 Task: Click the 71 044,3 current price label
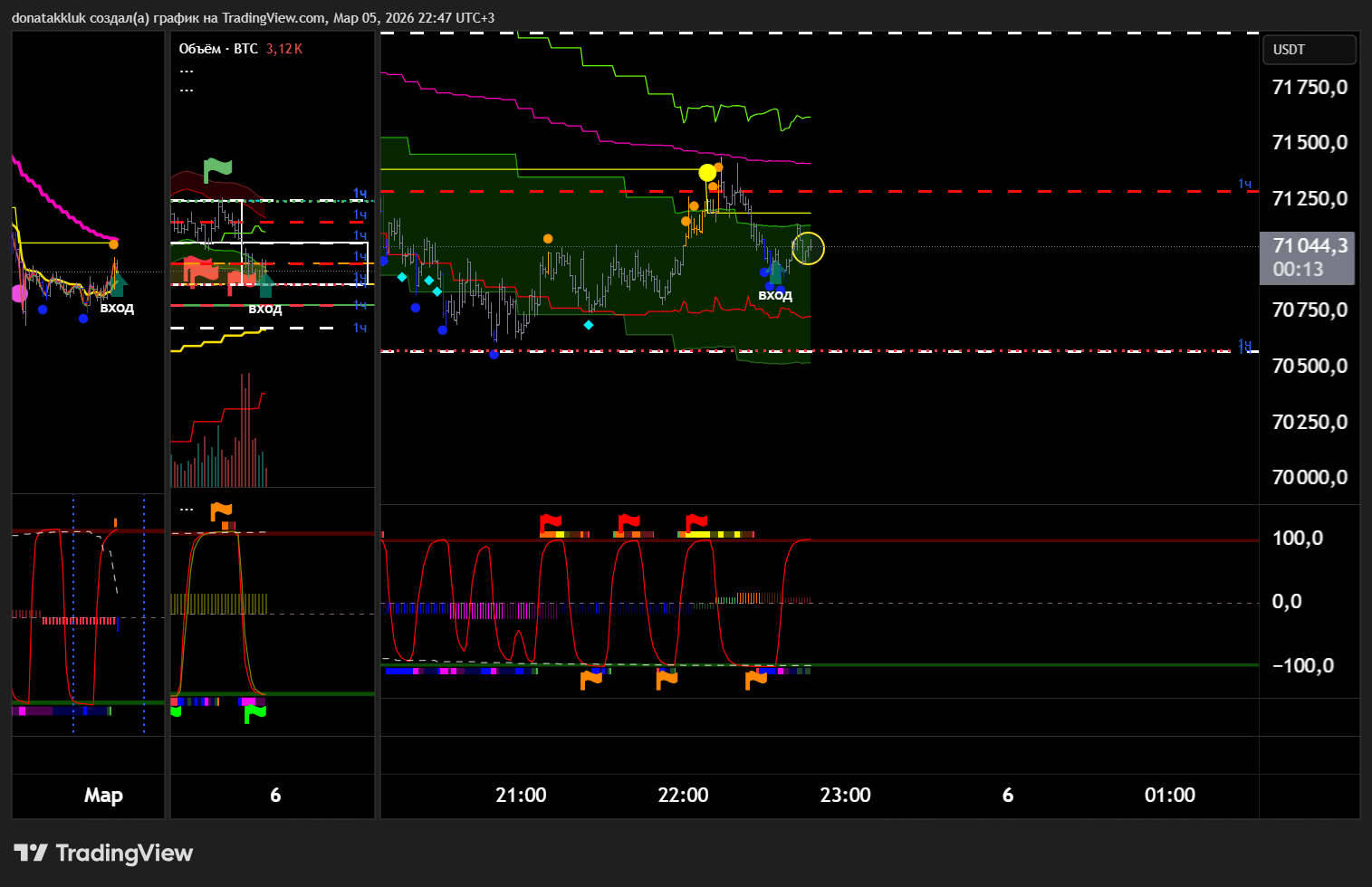pos(1309,246)
